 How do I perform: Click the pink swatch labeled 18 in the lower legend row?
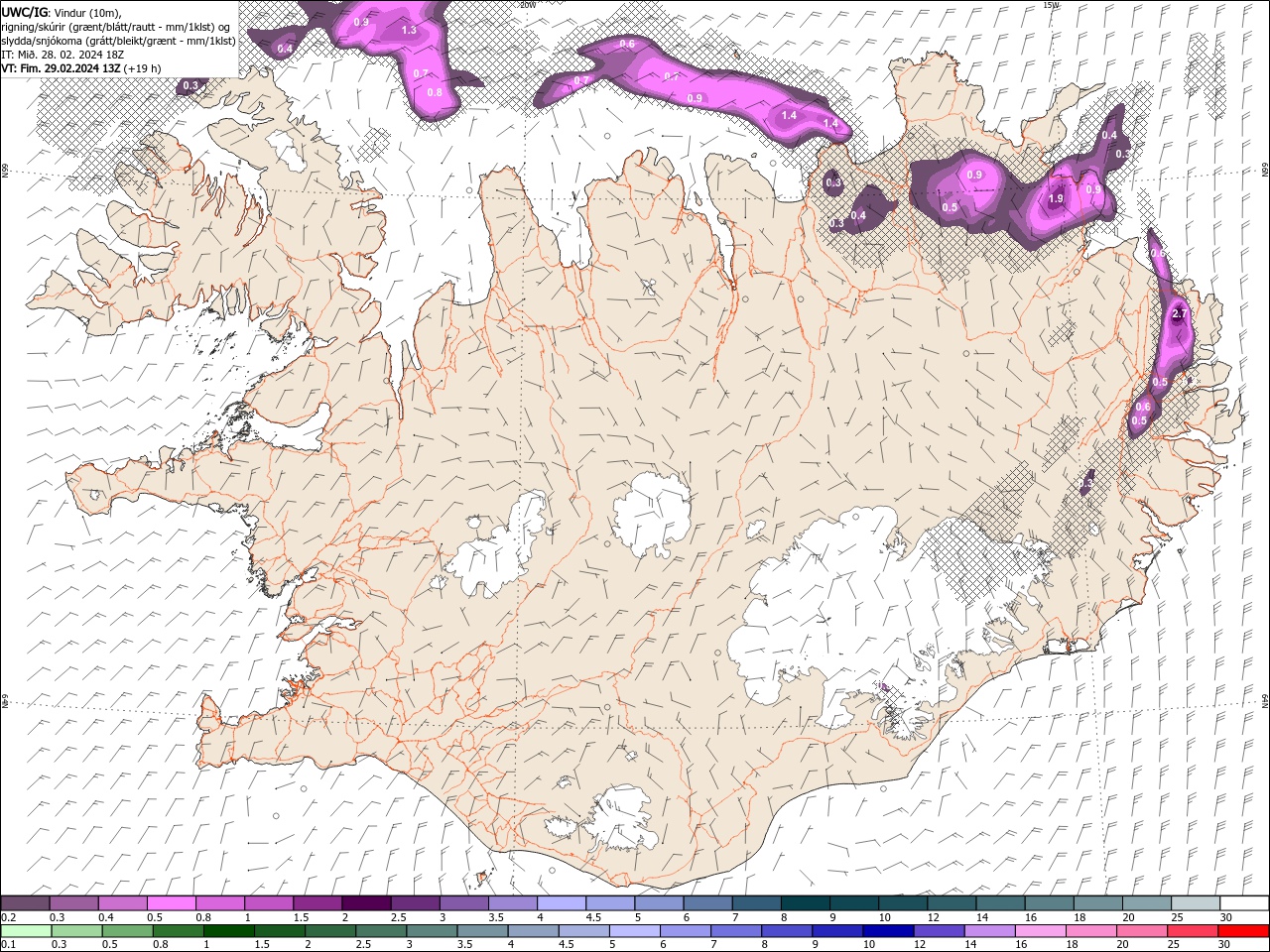[x=1091, y=931]
